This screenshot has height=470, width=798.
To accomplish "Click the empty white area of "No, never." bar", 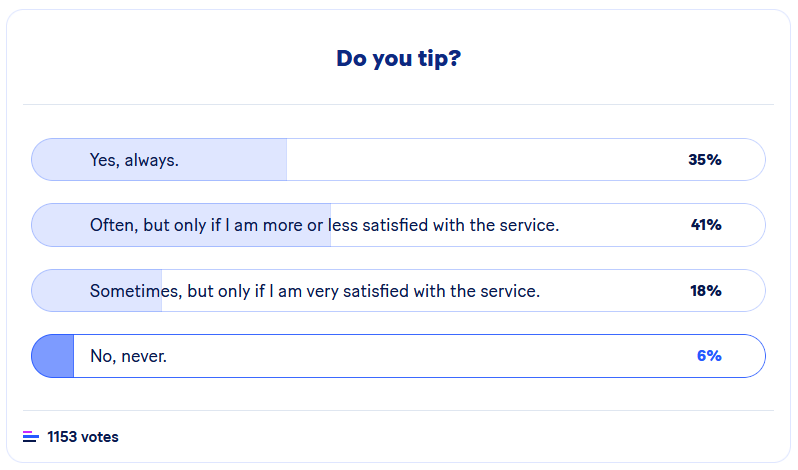I will pos(420,356).
